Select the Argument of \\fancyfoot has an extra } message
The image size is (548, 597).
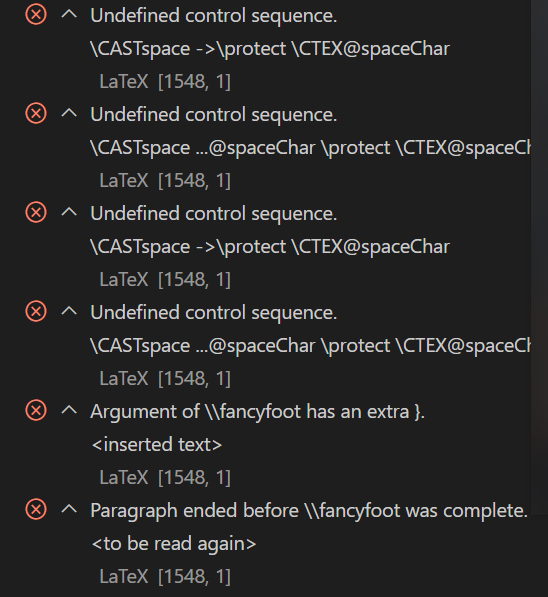pos(257,412)
